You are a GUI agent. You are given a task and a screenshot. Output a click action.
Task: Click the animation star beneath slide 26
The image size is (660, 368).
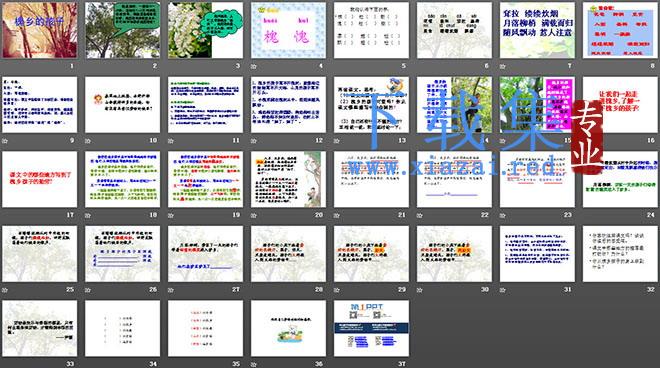pyautogui.click(x=88, y=290)
